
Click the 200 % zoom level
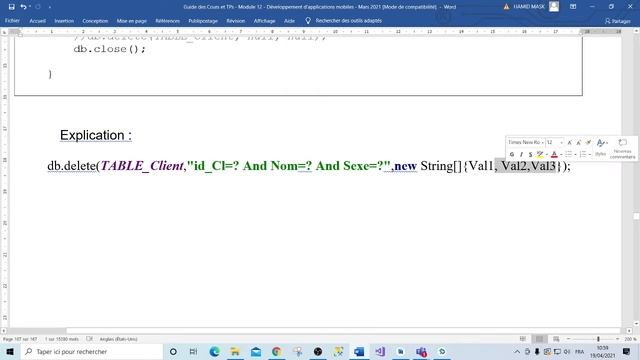630,339
